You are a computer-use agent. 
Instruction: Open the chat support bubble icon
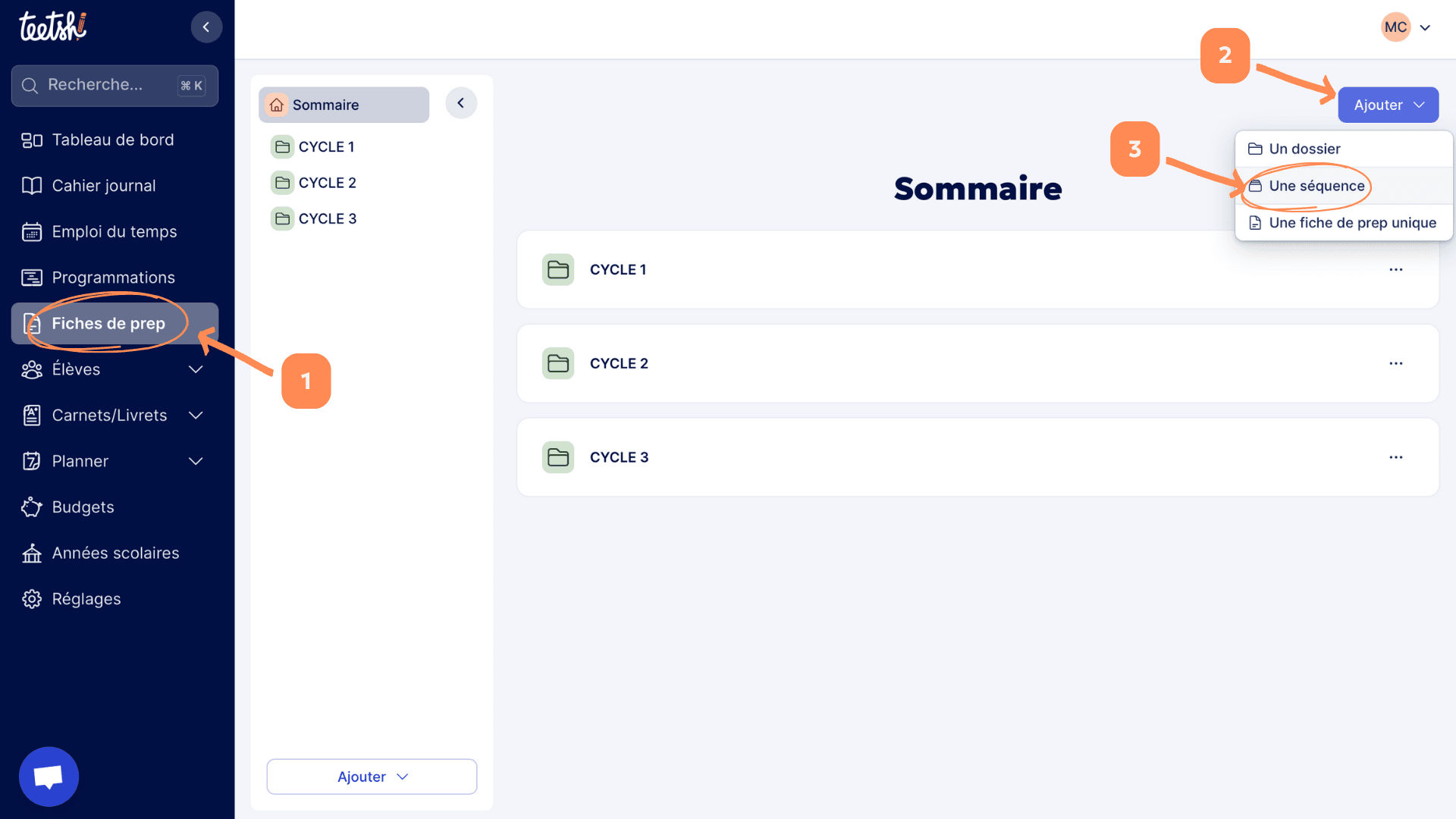click(x=49, y=777)
